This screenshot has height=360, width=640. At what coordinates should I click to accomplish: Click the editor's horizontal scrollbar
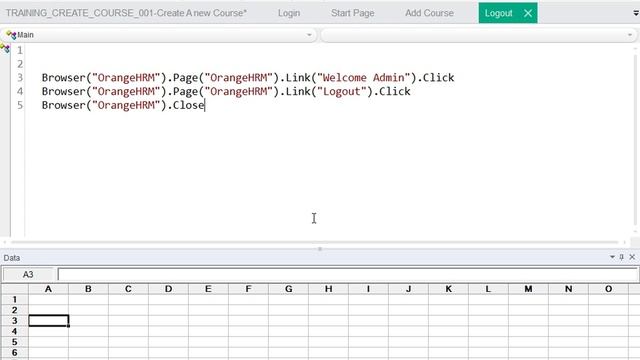(315, 242)
